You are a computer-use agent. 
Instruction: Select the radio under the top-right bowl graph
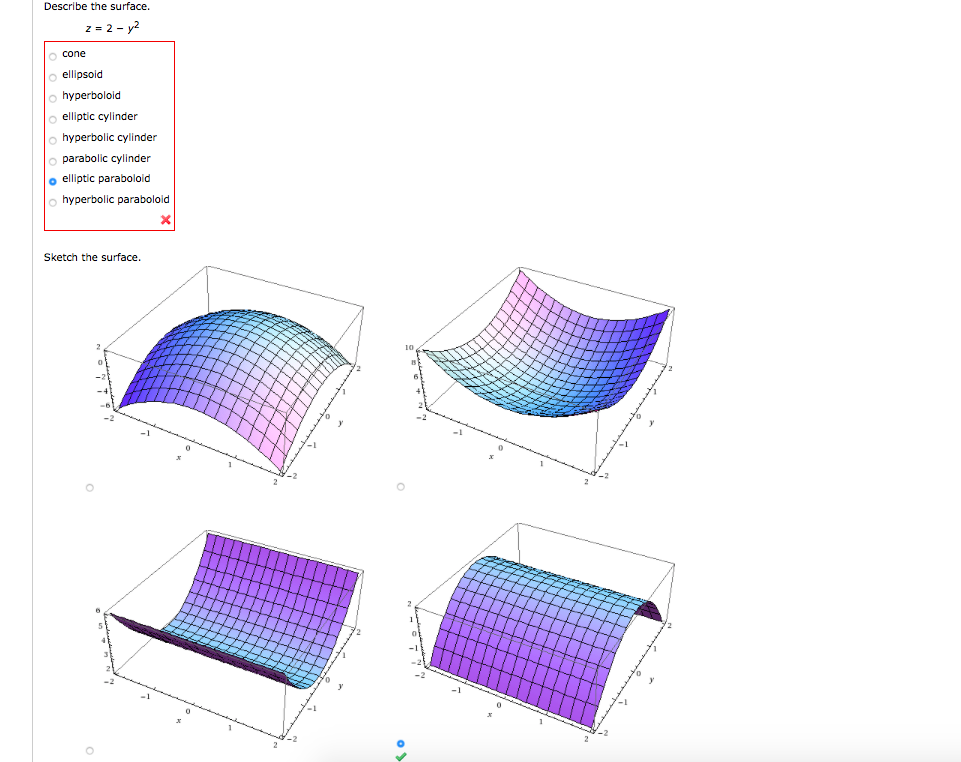pyautogui.click(x=400, y=486)
